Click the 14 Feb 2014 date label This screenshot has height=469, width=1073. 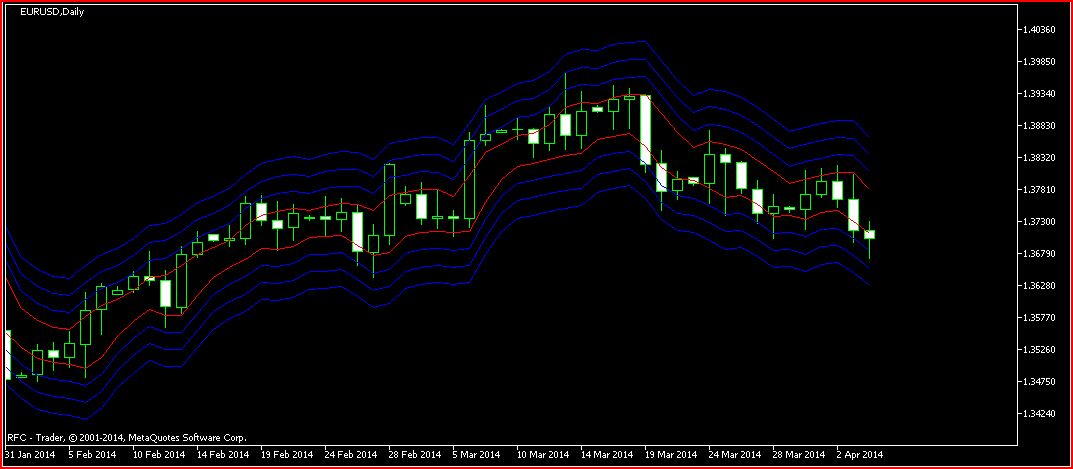tap(223, 455)
